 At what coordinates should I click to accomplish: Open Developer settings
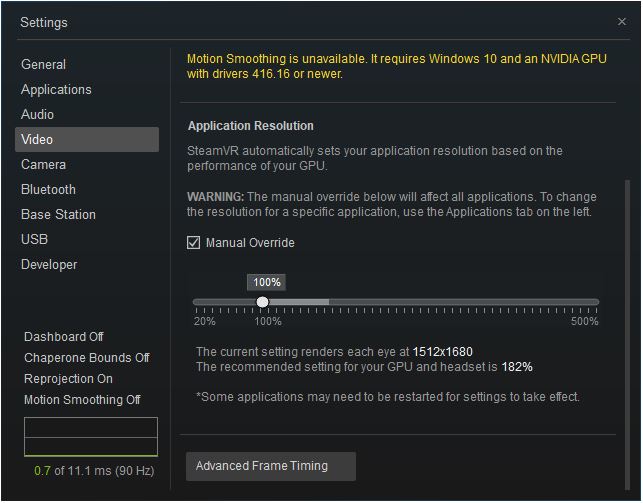[49, 264]
